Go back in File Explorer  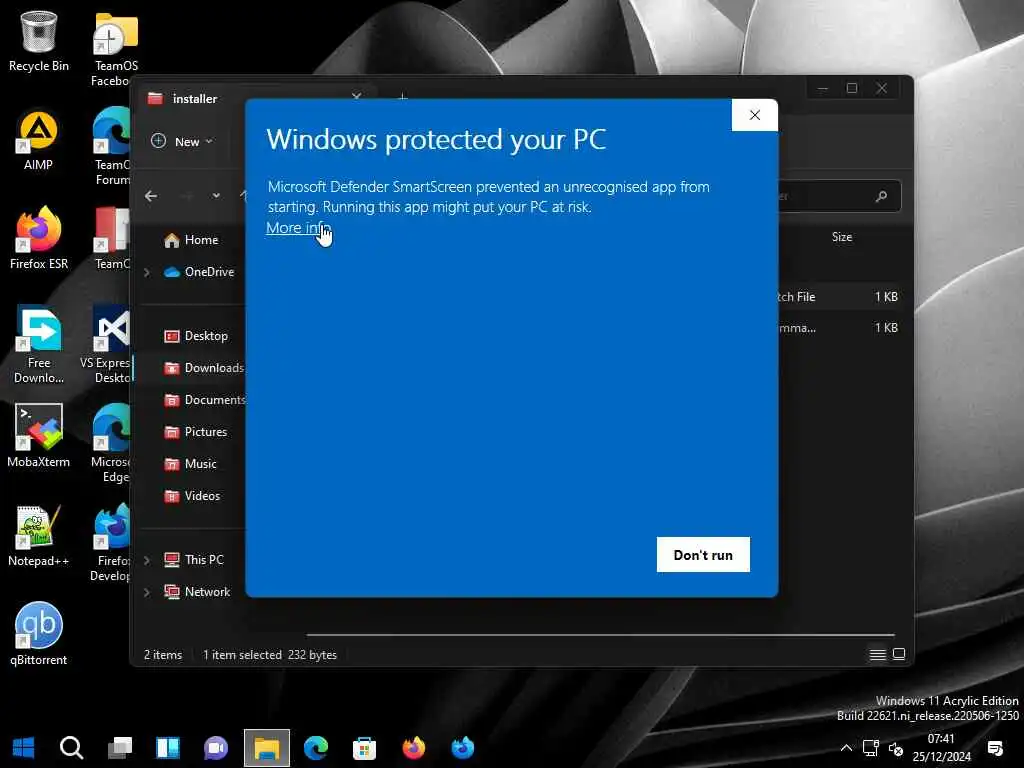pos(152,196)
